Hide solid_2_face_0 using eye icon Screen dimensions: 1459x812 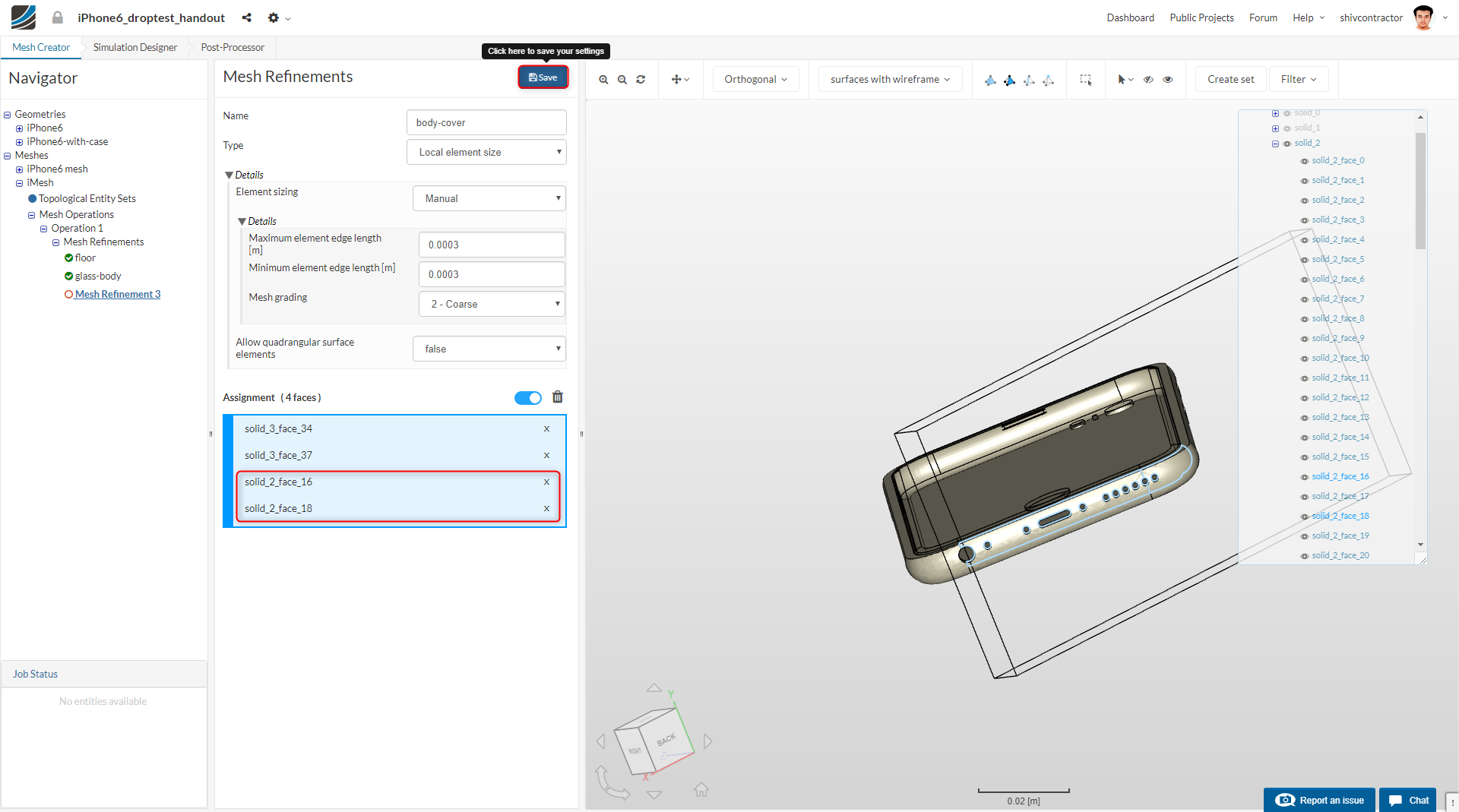(1304, 161)
